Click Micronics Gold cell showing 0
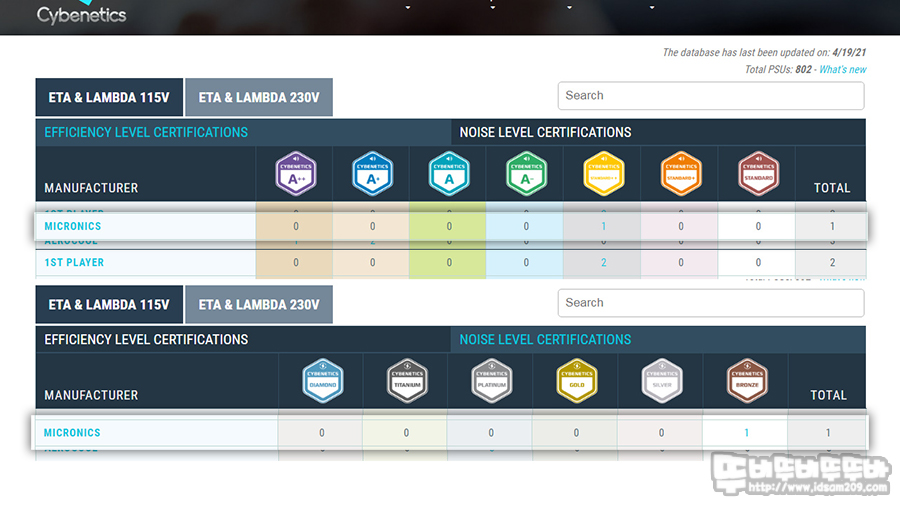Image resolution: width=900 pixels, height=506 pixels. pyautogui.click(x=576, y=433)
